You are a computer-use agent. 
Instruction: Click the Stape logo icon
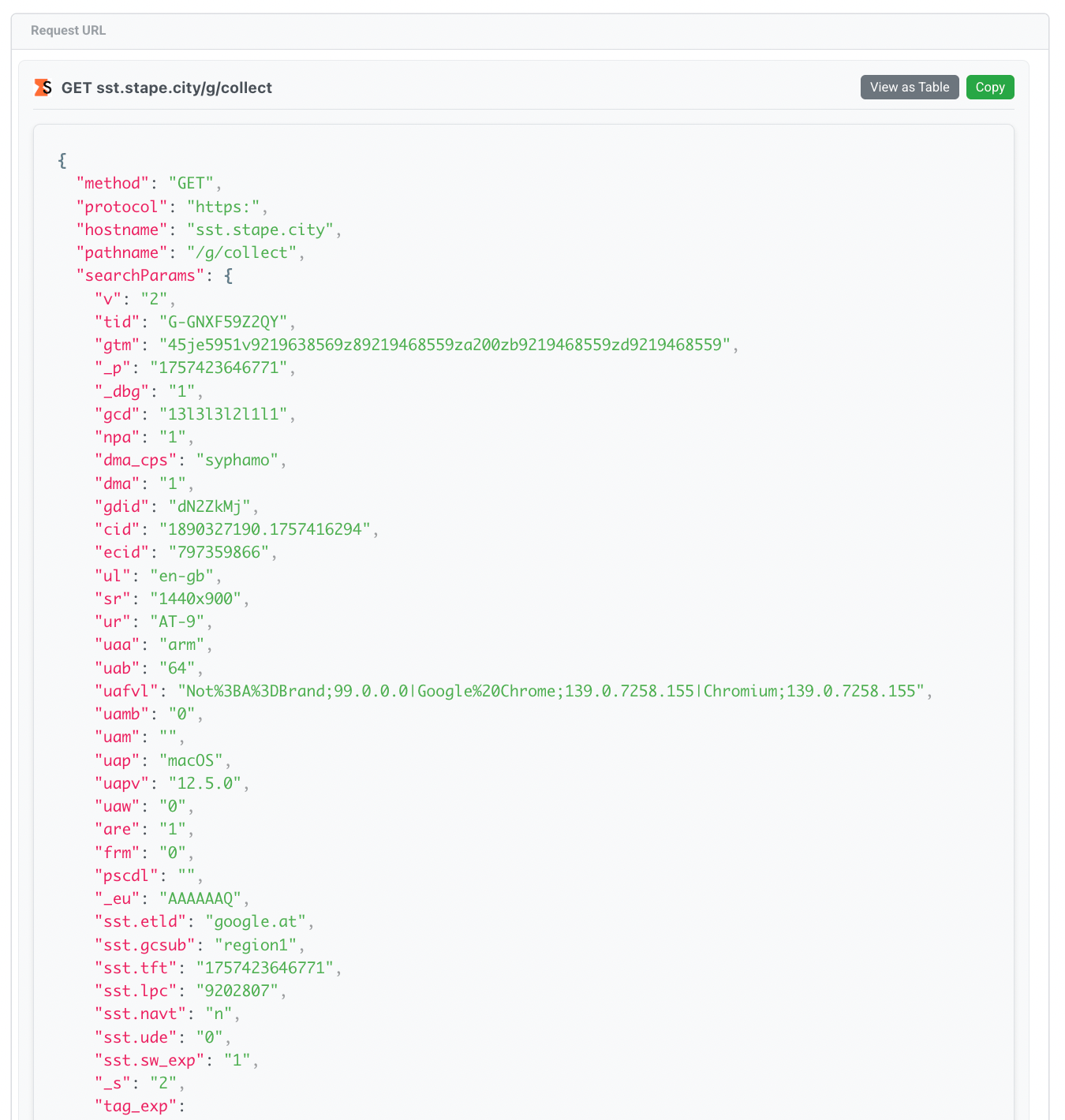coord(43,88)
